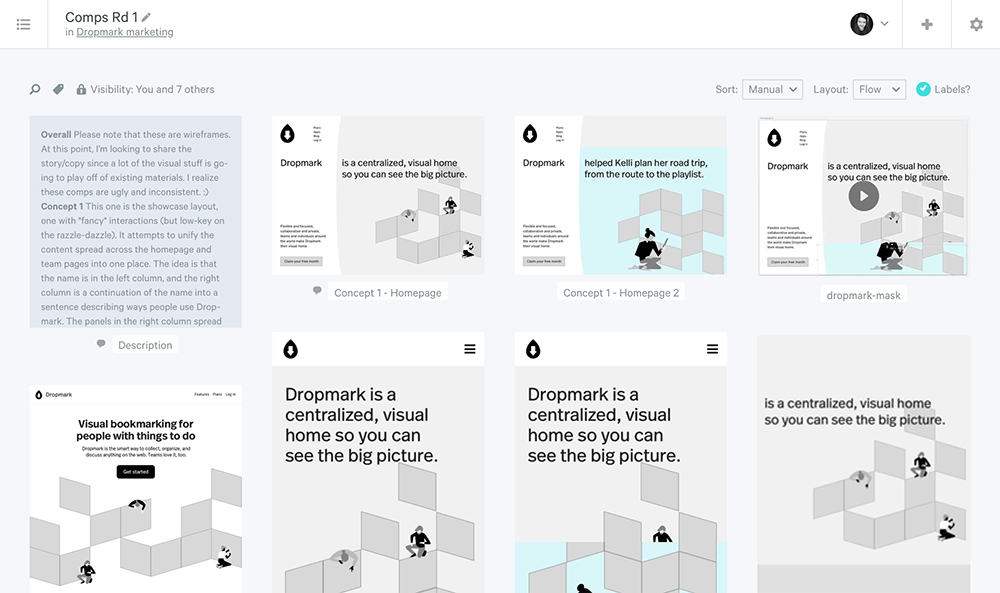Edit the collection title with pencil icon
This screenshot has height=593, width=1000.
[146, 17]
